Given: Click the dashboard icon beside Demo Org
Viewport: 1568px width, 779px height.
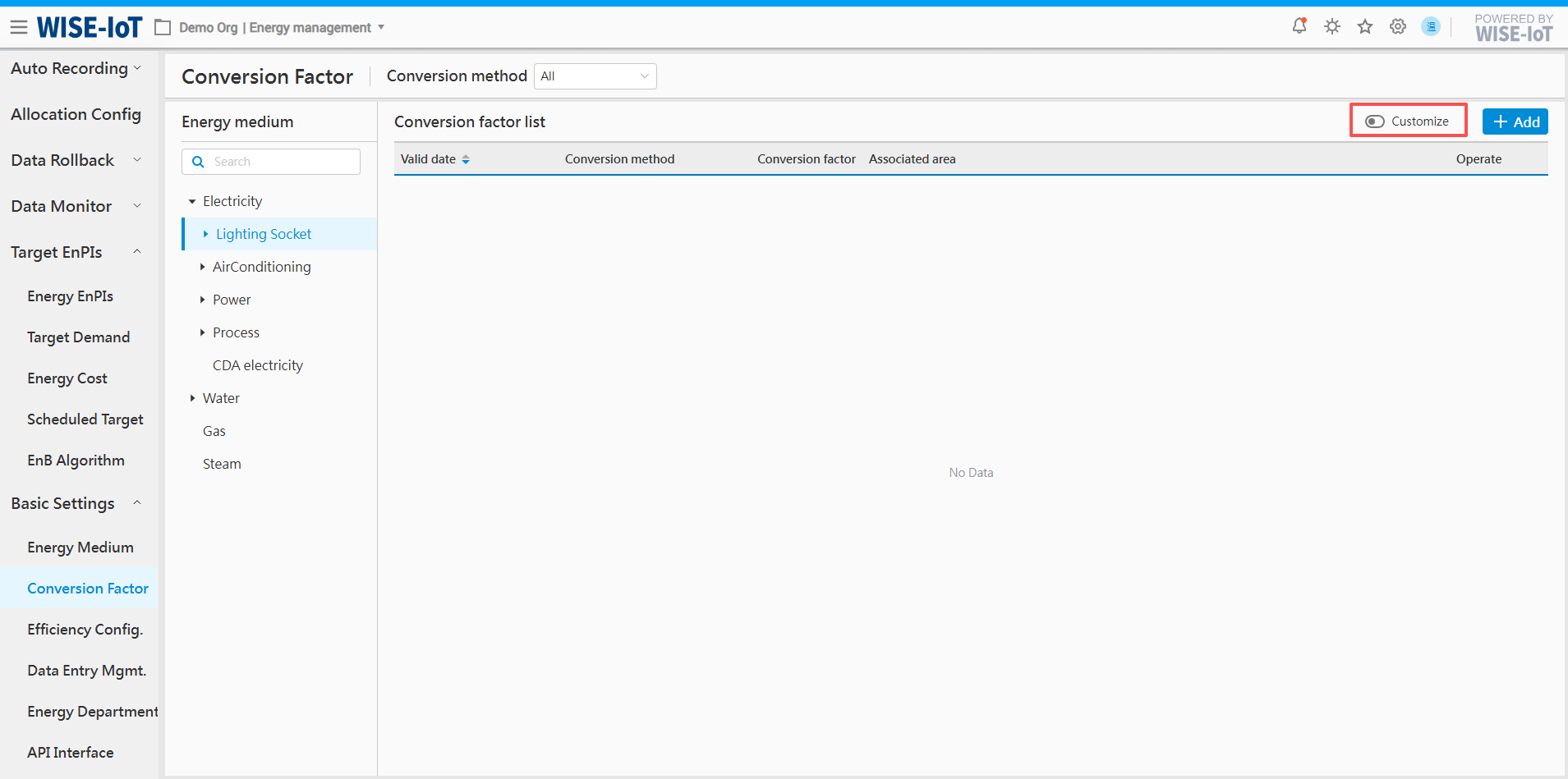Looking at the screenshot, I should [163, 28].
